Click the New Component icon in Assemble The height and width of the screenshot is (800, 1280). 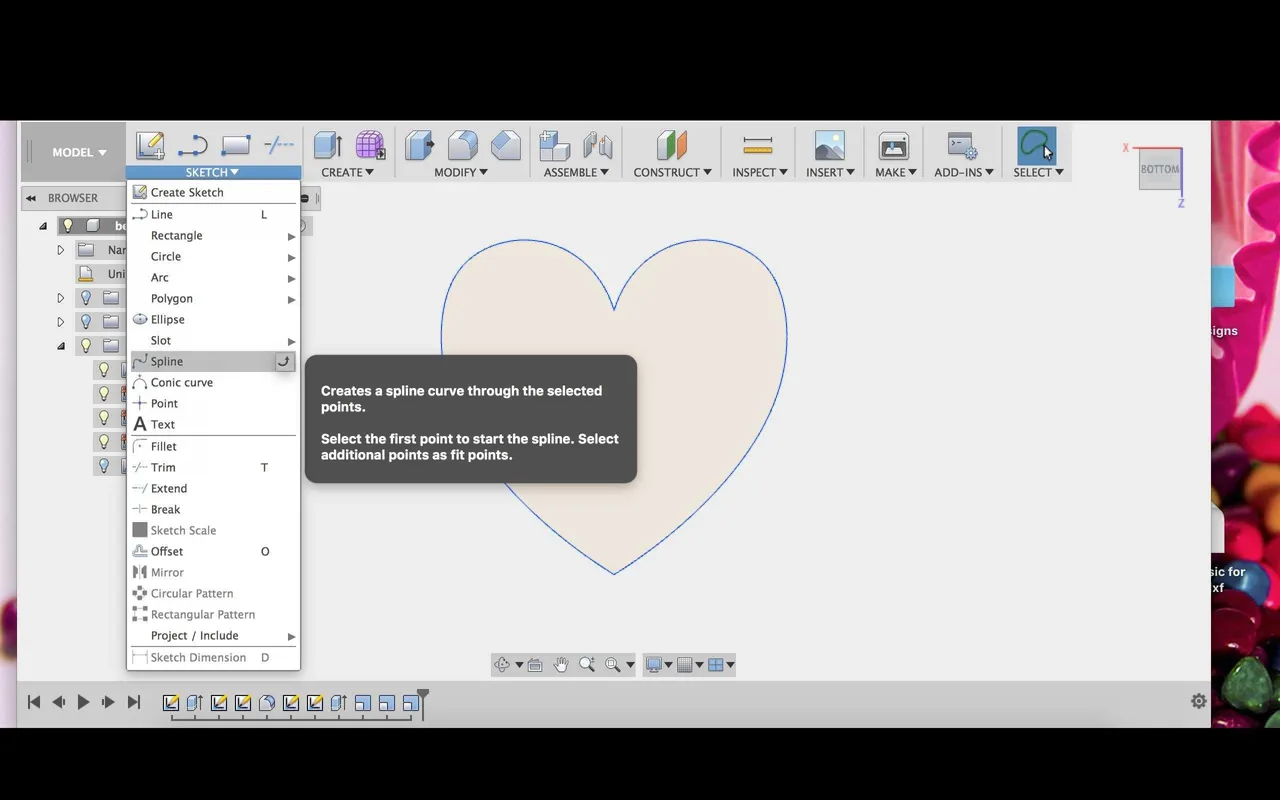pos(554,146)
